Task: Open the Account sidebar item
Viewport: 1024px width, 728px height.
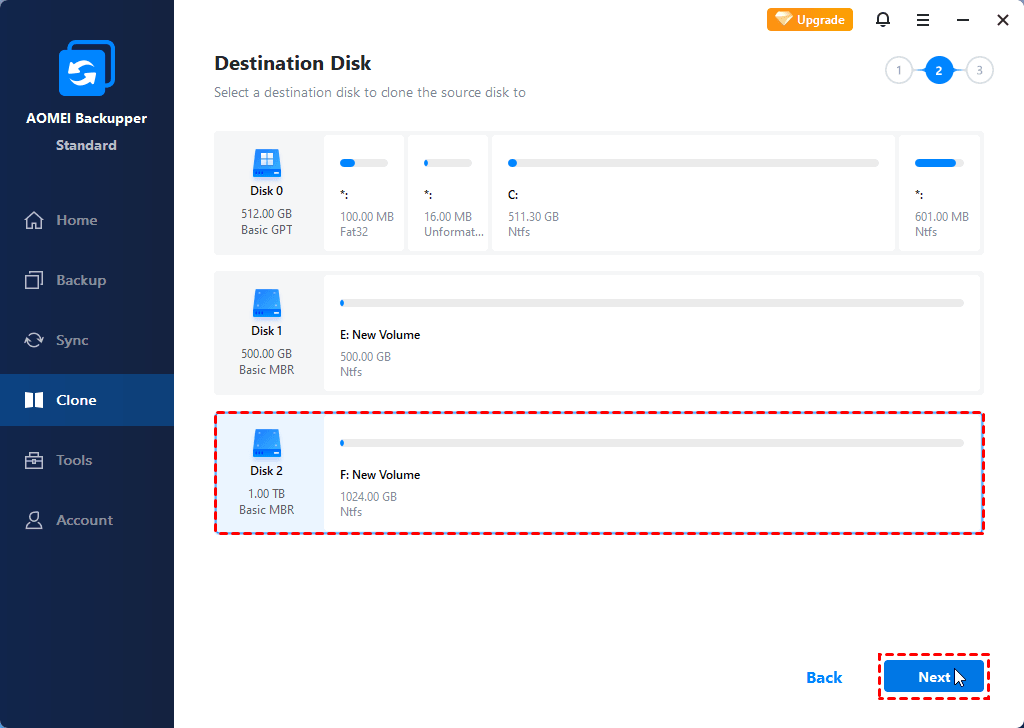Action: point(84,521)
